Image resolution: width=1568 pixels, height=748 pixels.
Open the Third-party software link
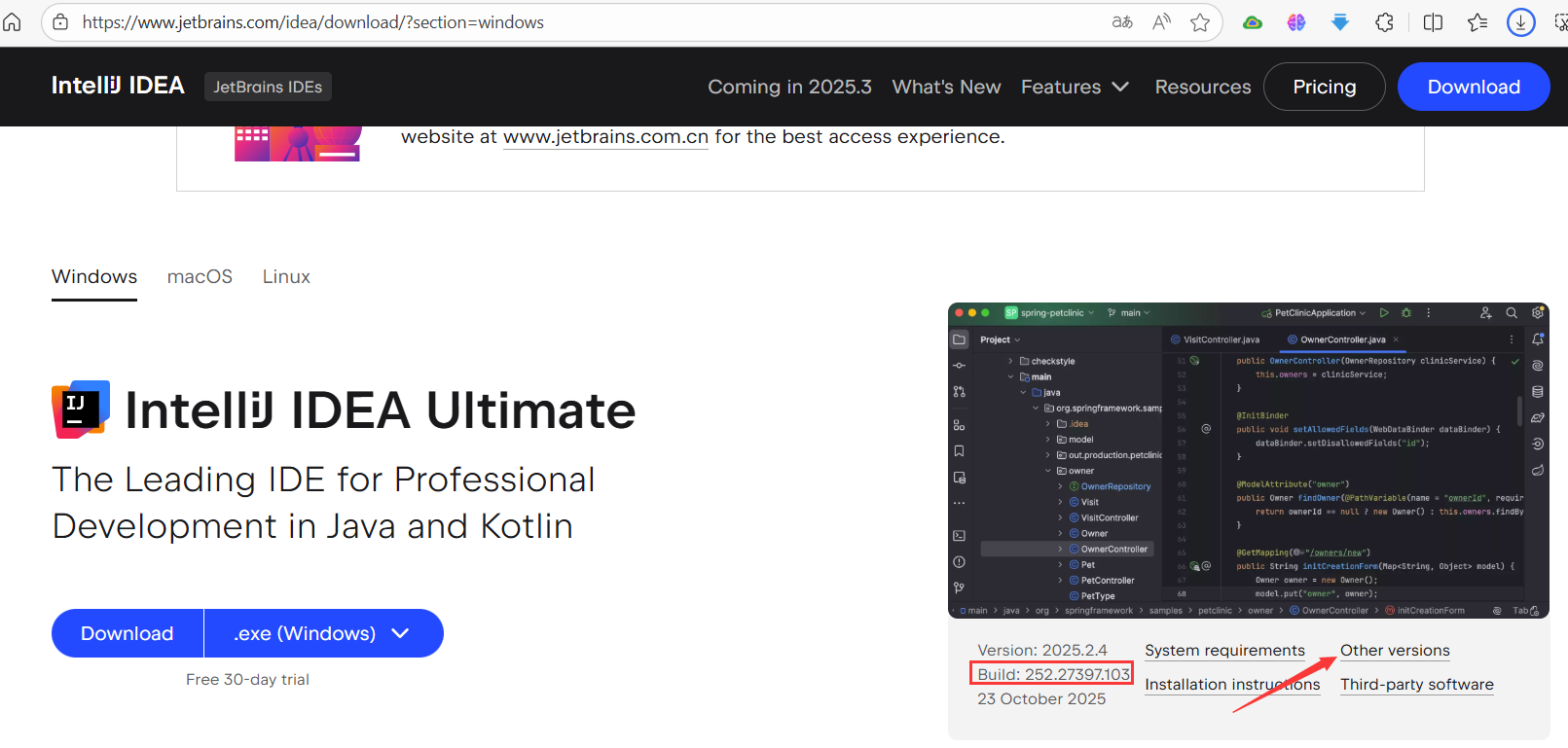pos(1416,685)
